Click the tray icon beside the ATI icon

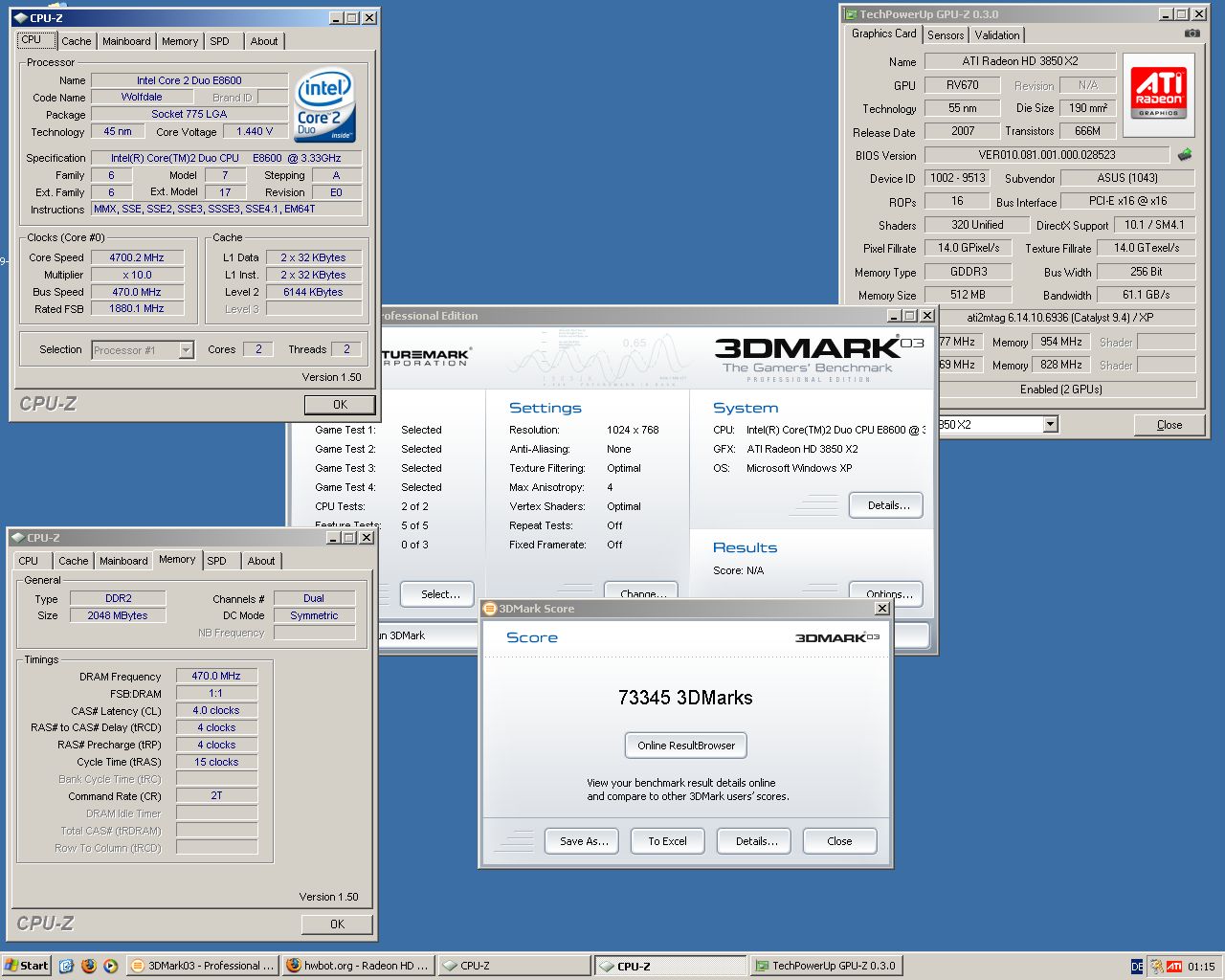click(x=1156, y=967)
